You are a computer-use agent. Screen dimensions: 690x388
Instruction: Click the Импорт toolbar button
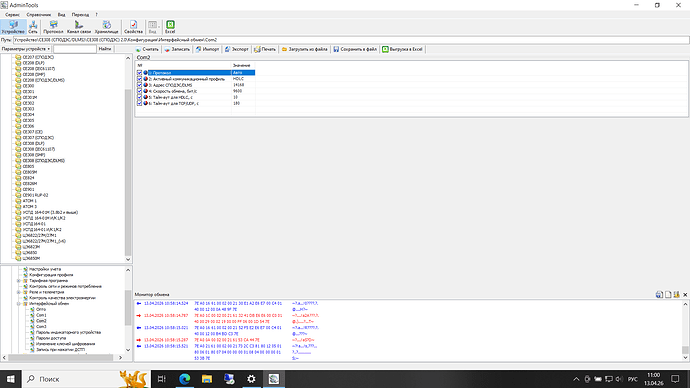pos(207,49)
